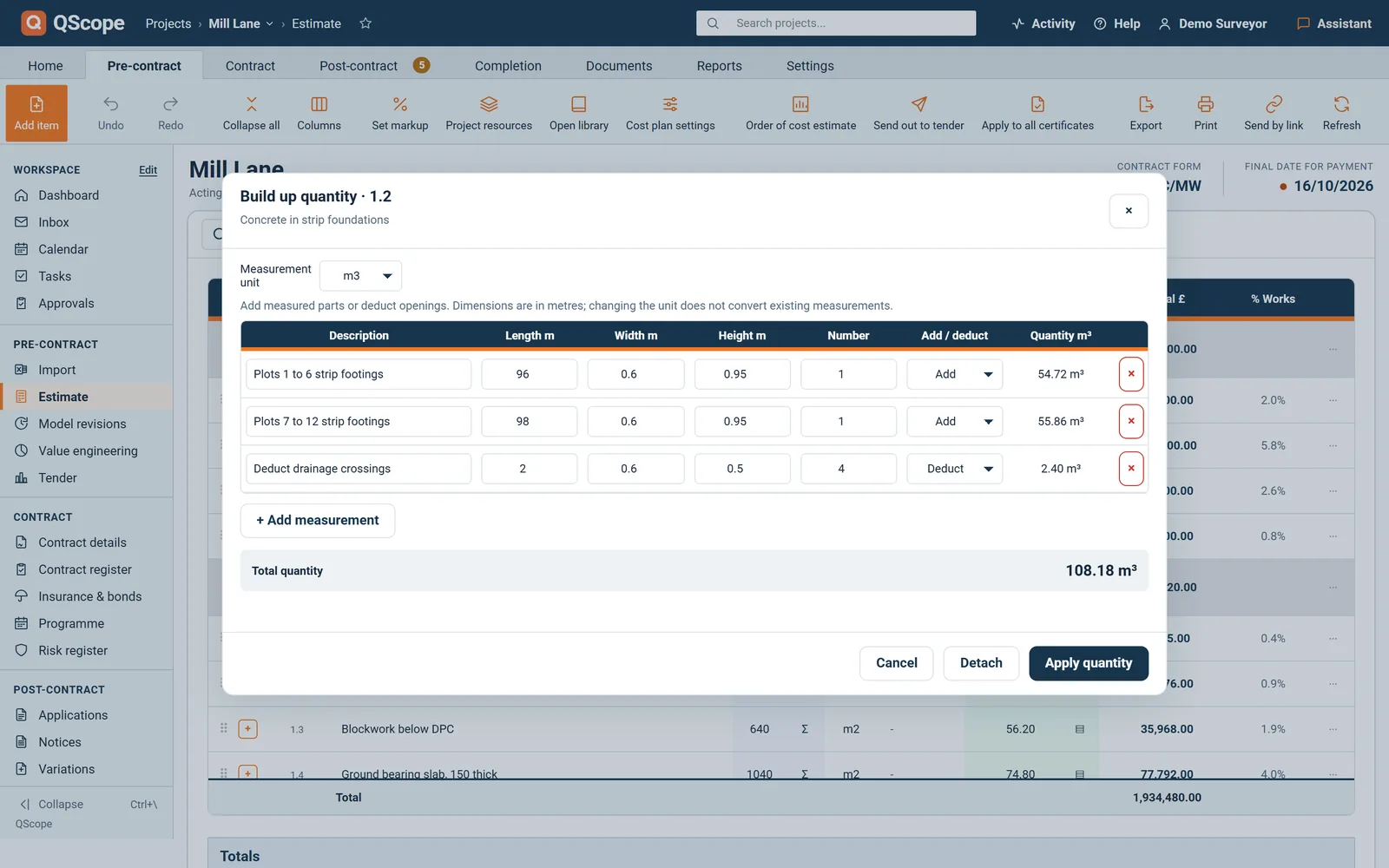Open the Columns chooser
This screenshot has height=868, width=1389.
(x=319, y=113)
